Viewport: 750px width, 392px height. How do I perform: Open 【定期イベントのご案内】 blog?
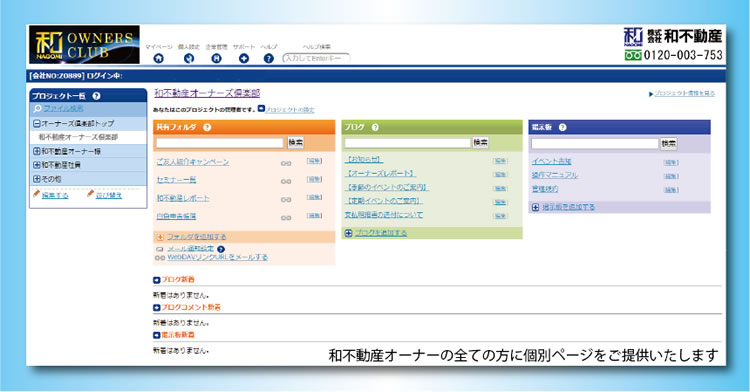pos(383,201)
